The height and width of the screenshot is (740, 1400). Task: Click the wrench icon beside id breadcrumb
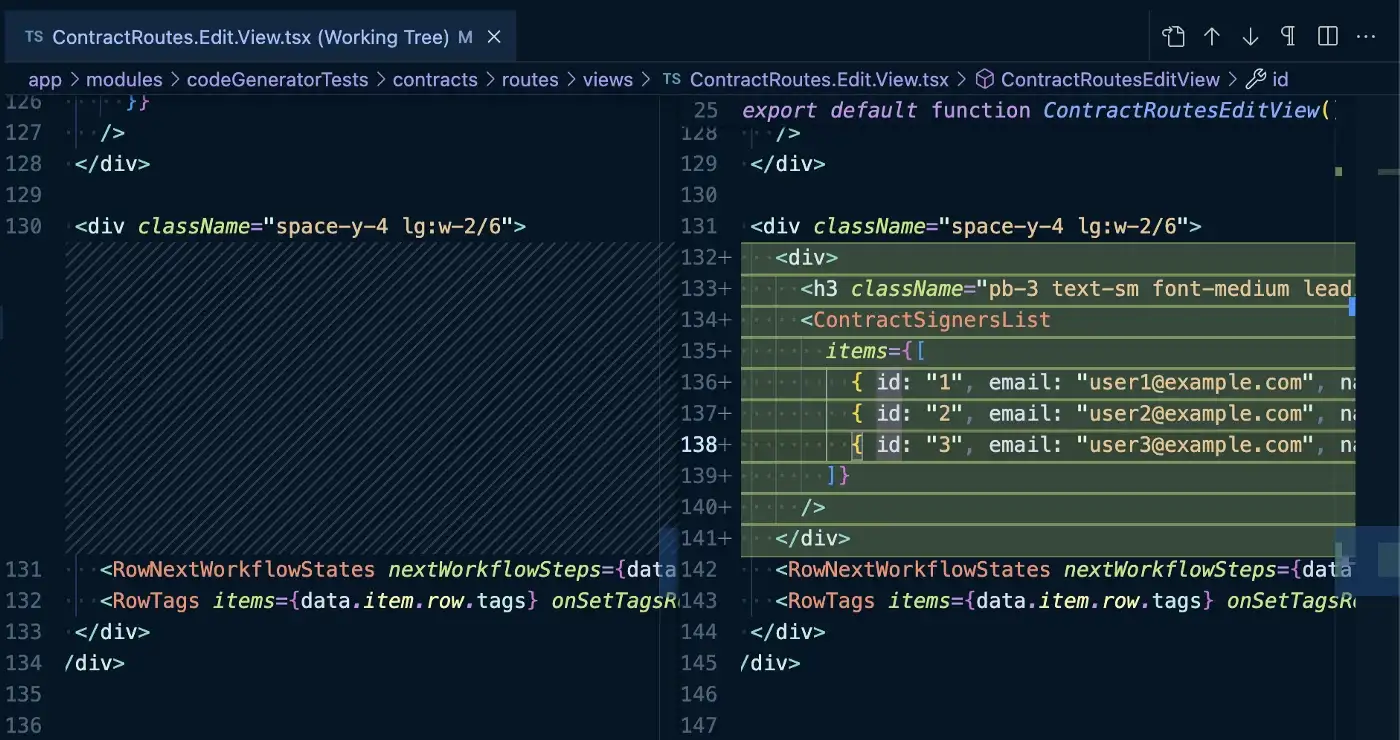click(1255, 79)
